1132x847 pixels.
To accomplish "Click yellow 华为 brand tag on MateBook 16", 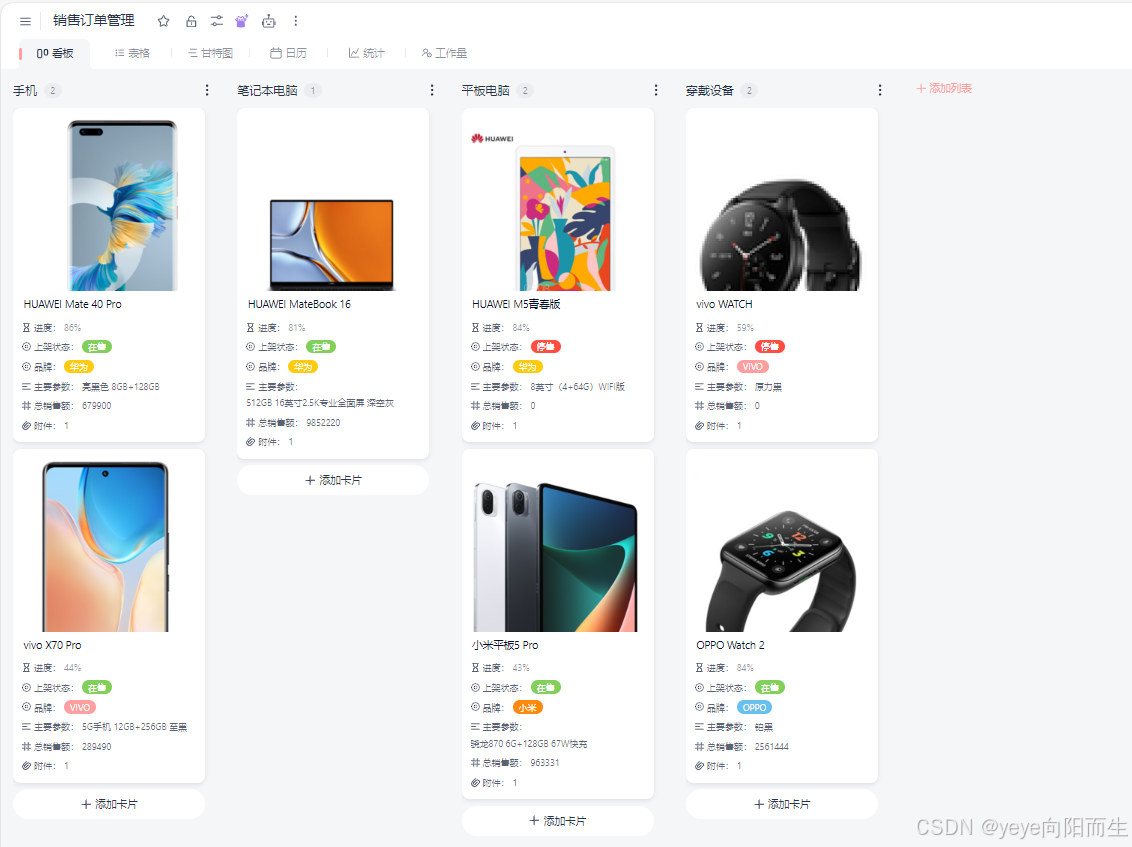I will [302, 367].
